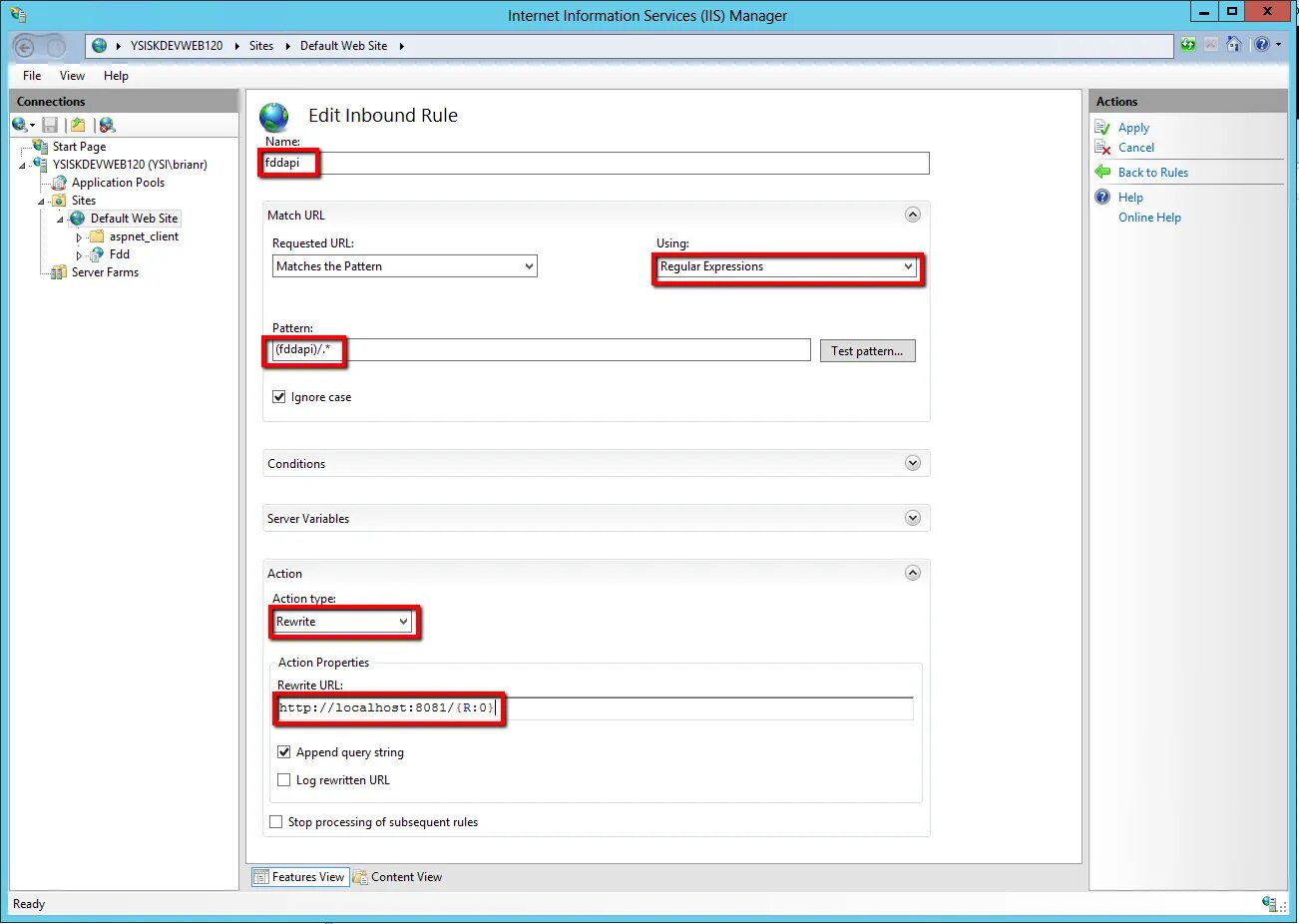Expand the Fdd tree node
Screen dimensions: 1299x924
coord(80,255)
